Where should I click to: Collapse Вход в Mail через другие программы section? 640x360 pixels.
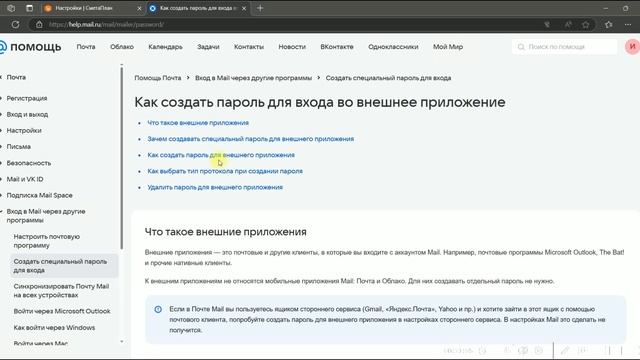coord(46,216)
